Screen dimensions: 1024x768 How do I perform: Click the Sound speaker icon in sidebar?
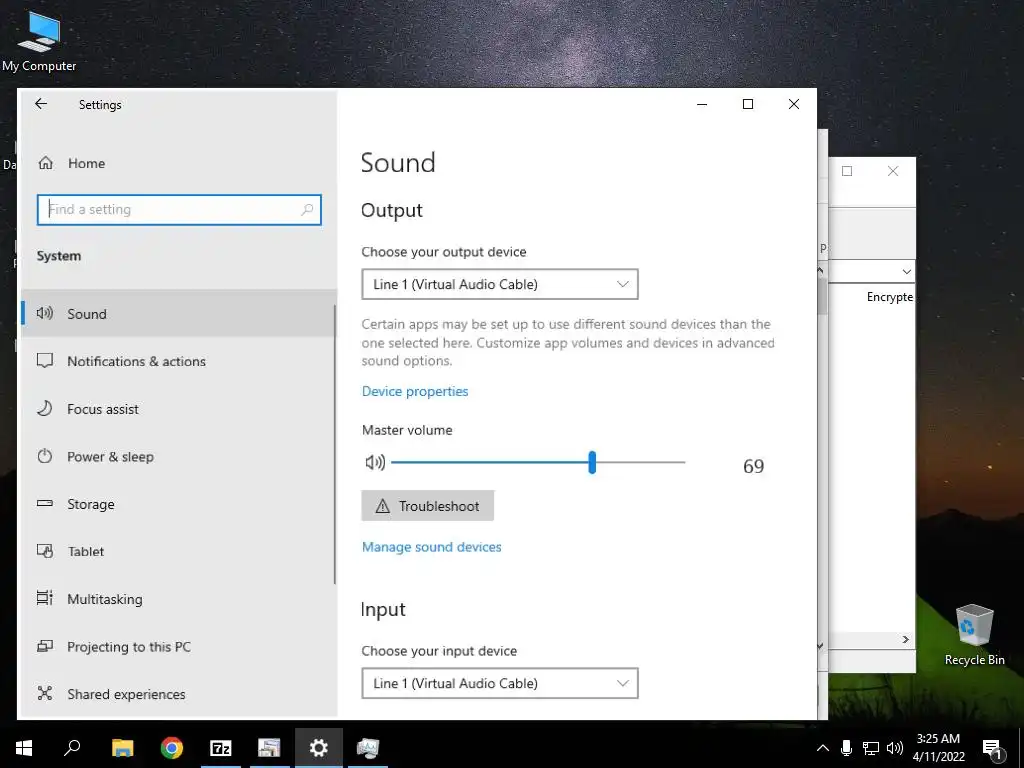pyautogui.click(x=44, y=313)
